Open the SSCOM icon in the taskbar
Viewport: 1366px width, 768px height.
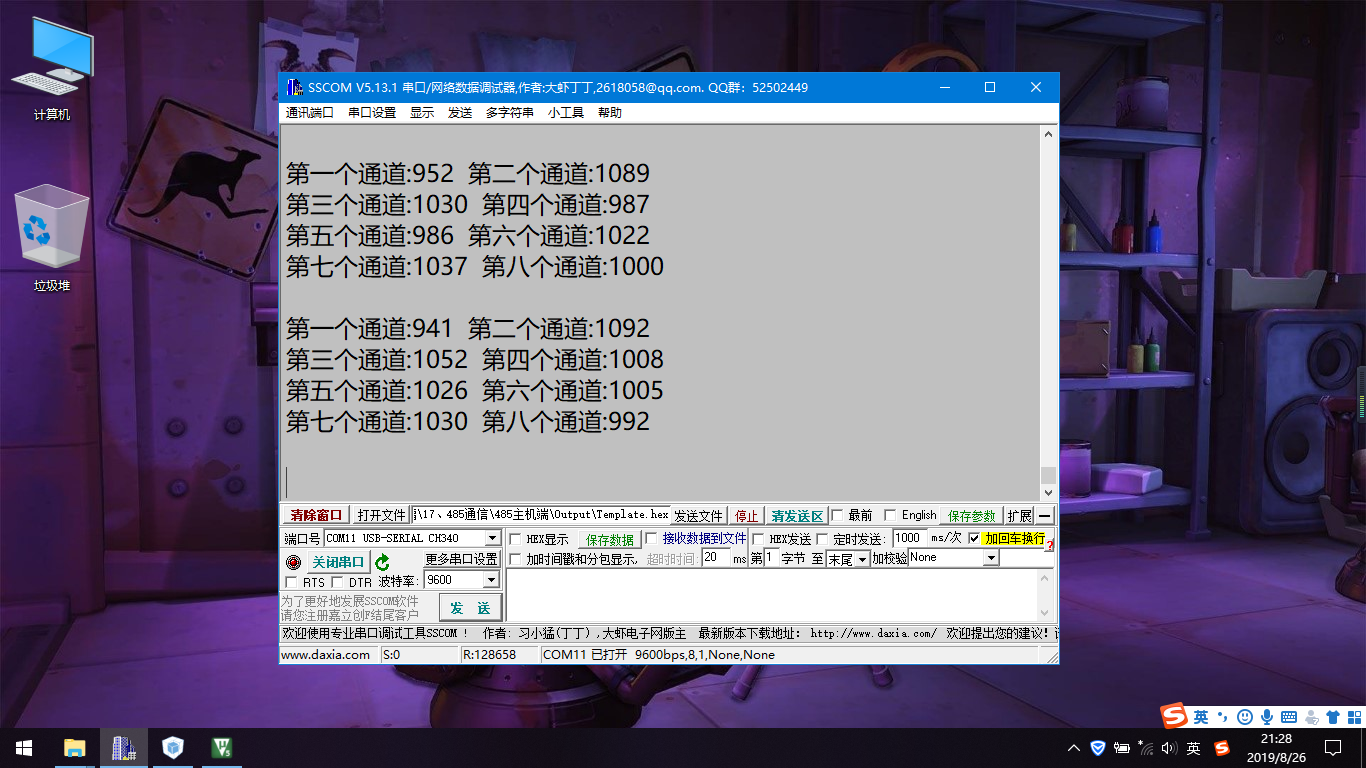[123, 747]
